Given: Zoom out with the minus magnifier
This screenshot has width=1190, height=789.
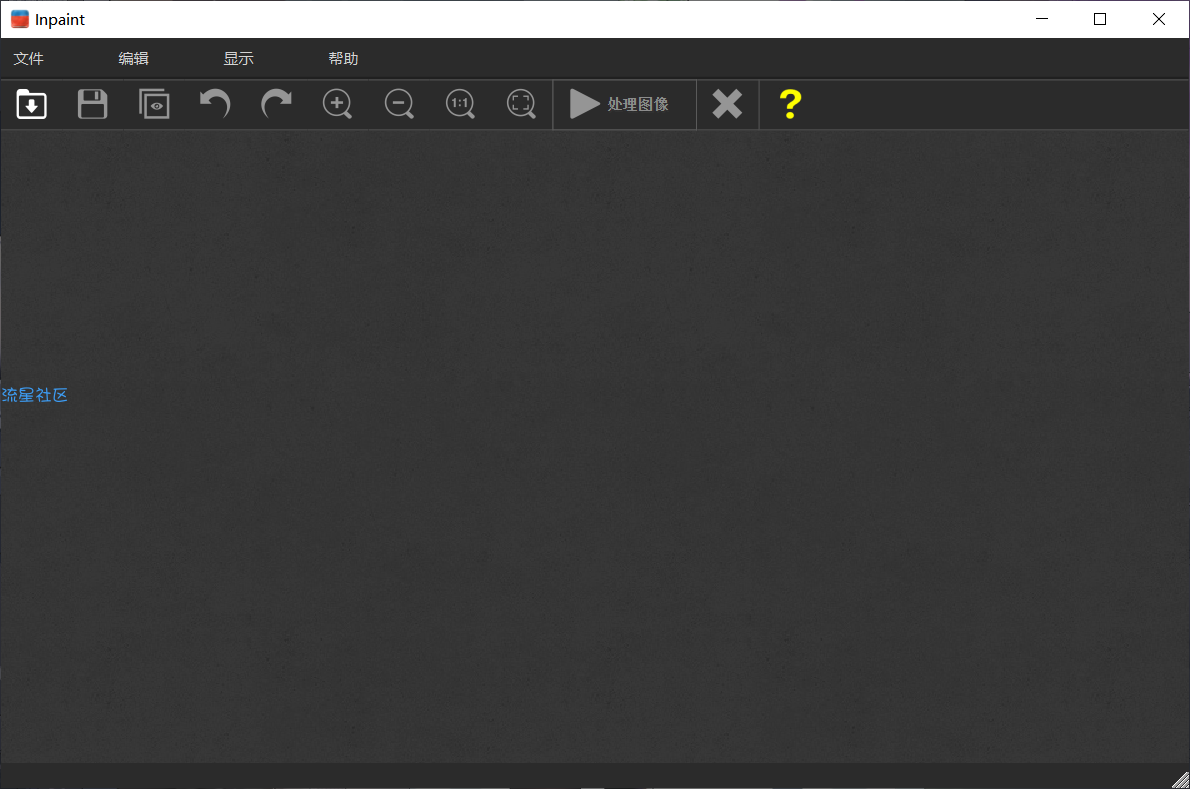Looking at the screenshot, I should coord(399,104).
